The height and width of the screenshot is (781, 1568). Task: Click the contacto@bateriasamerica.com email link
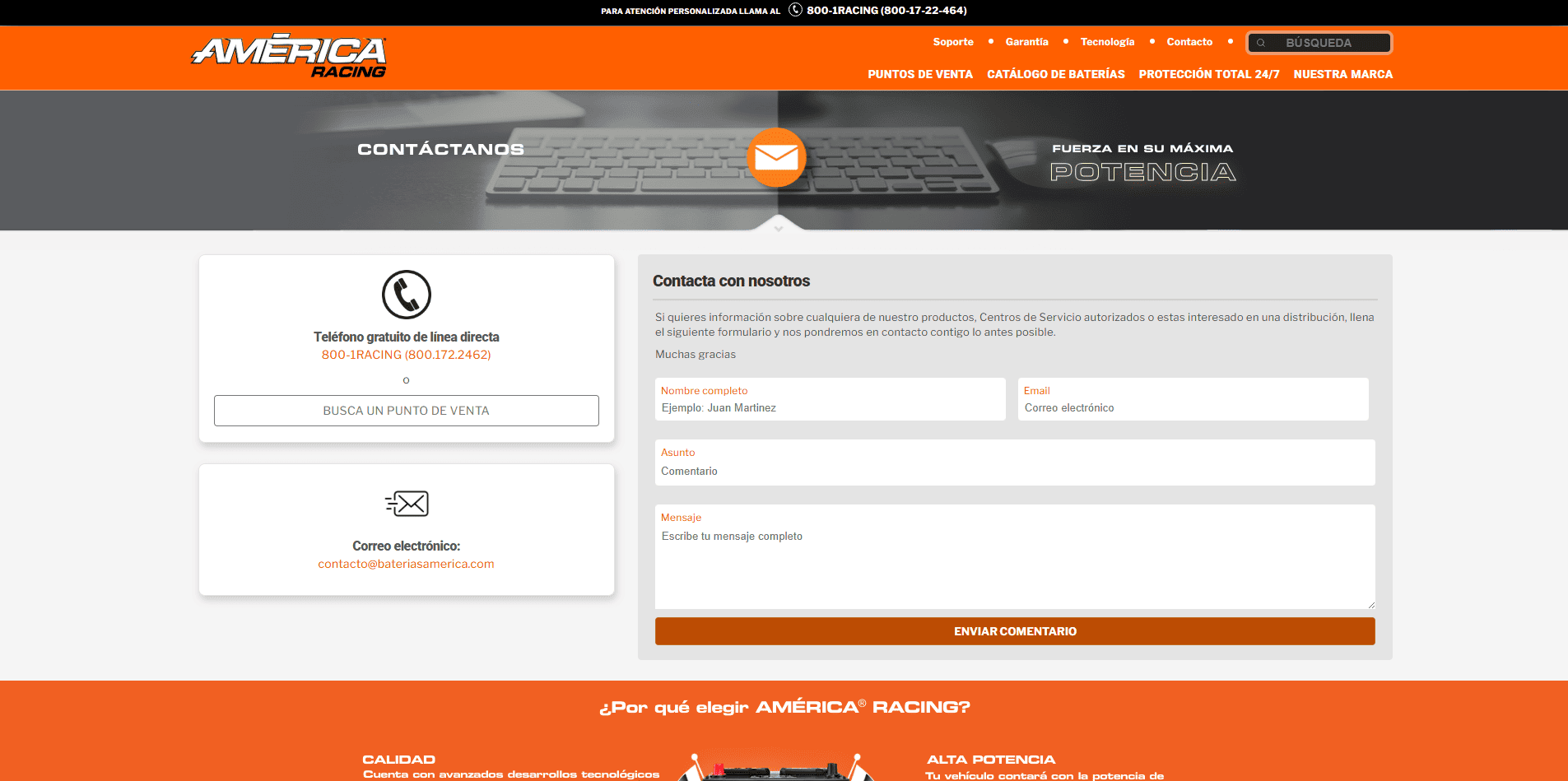(406, 564)
